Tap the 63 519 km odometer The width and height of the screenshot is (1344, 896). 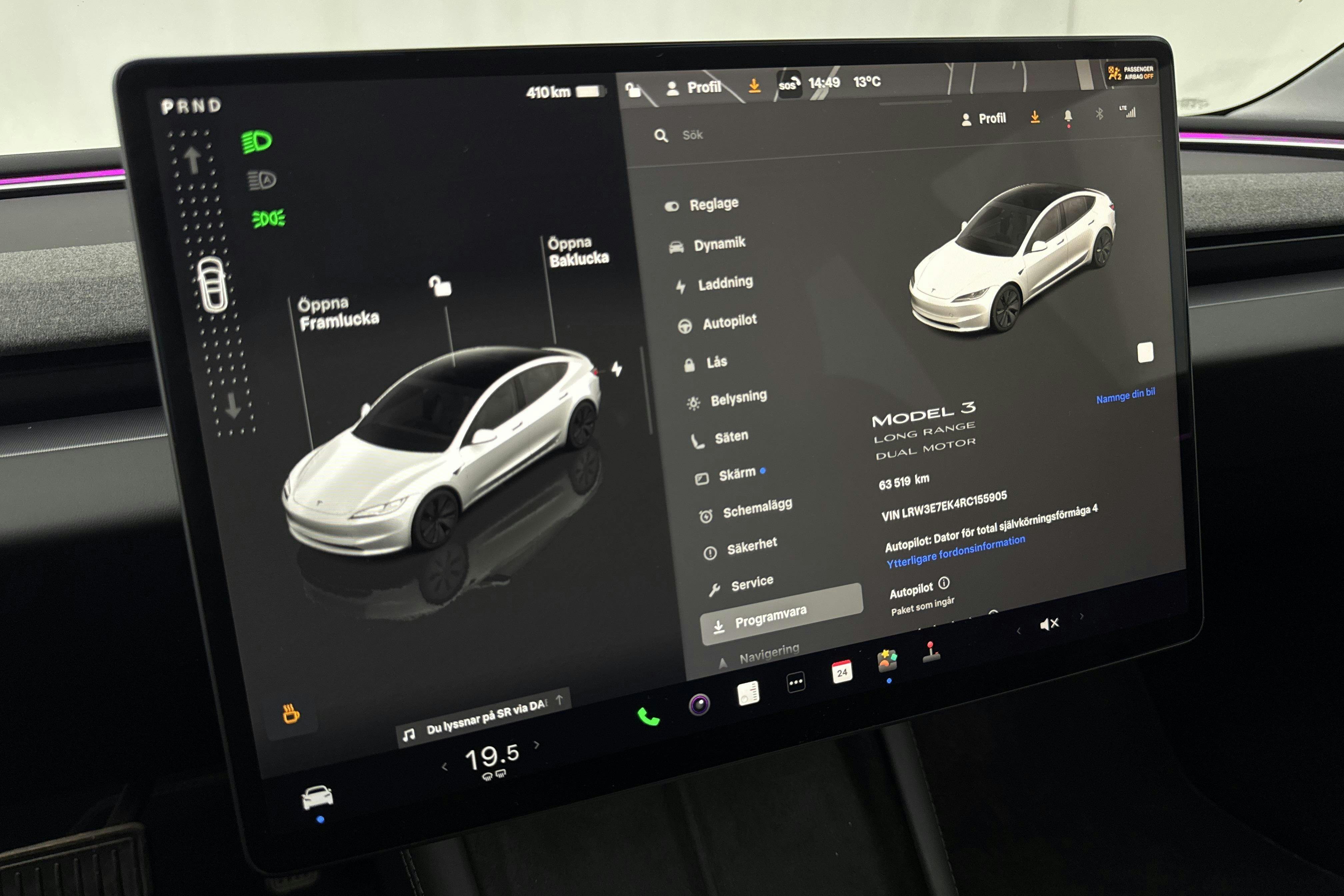(x=904, y=481)
